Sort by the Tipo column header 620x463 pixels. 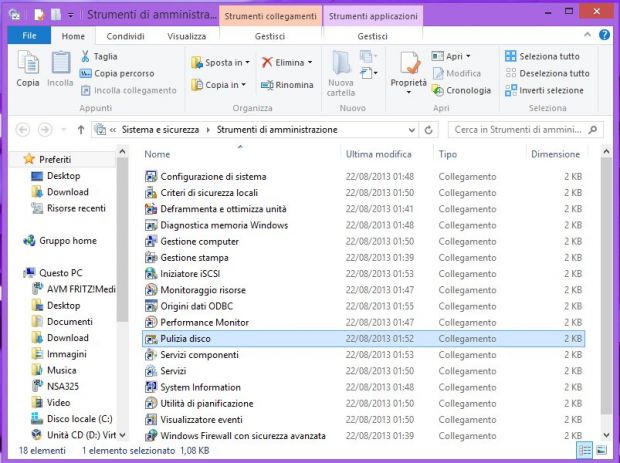[448, 154]
